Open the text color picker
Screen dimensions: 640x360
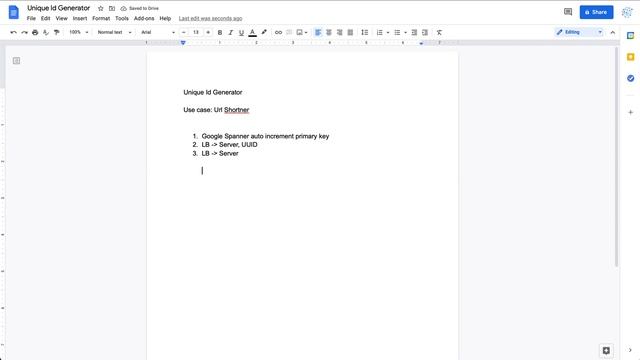253,32
